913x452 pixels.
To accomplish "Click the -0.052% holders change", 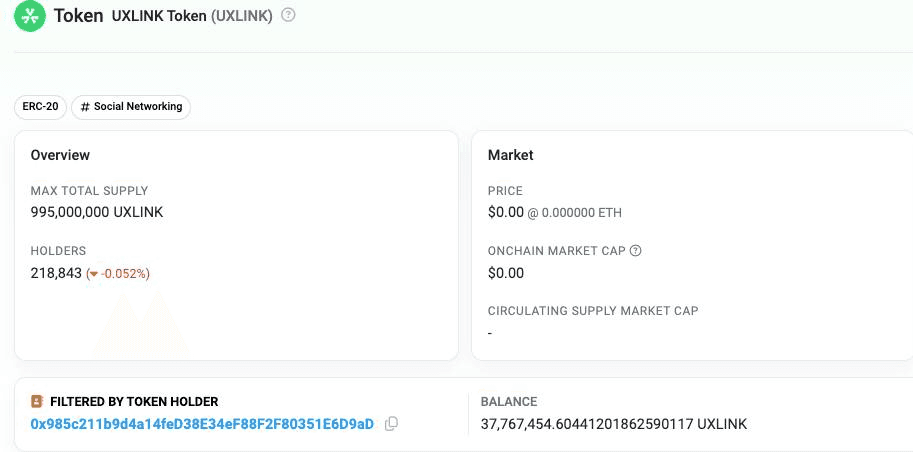I will 123,274.
